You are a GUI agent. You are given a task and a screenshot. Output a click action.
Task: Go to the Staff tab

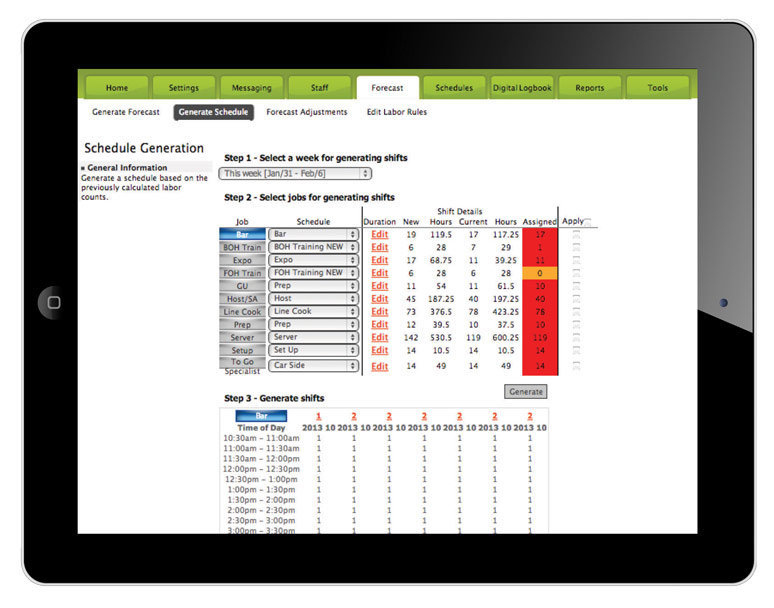pos(319,87)
